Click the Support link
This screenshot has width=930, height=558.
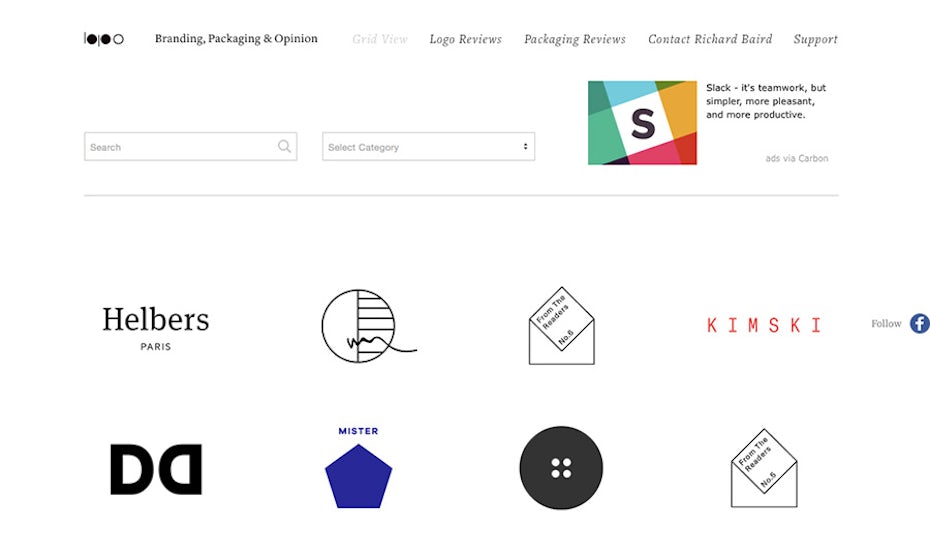(x=815, y=39)
